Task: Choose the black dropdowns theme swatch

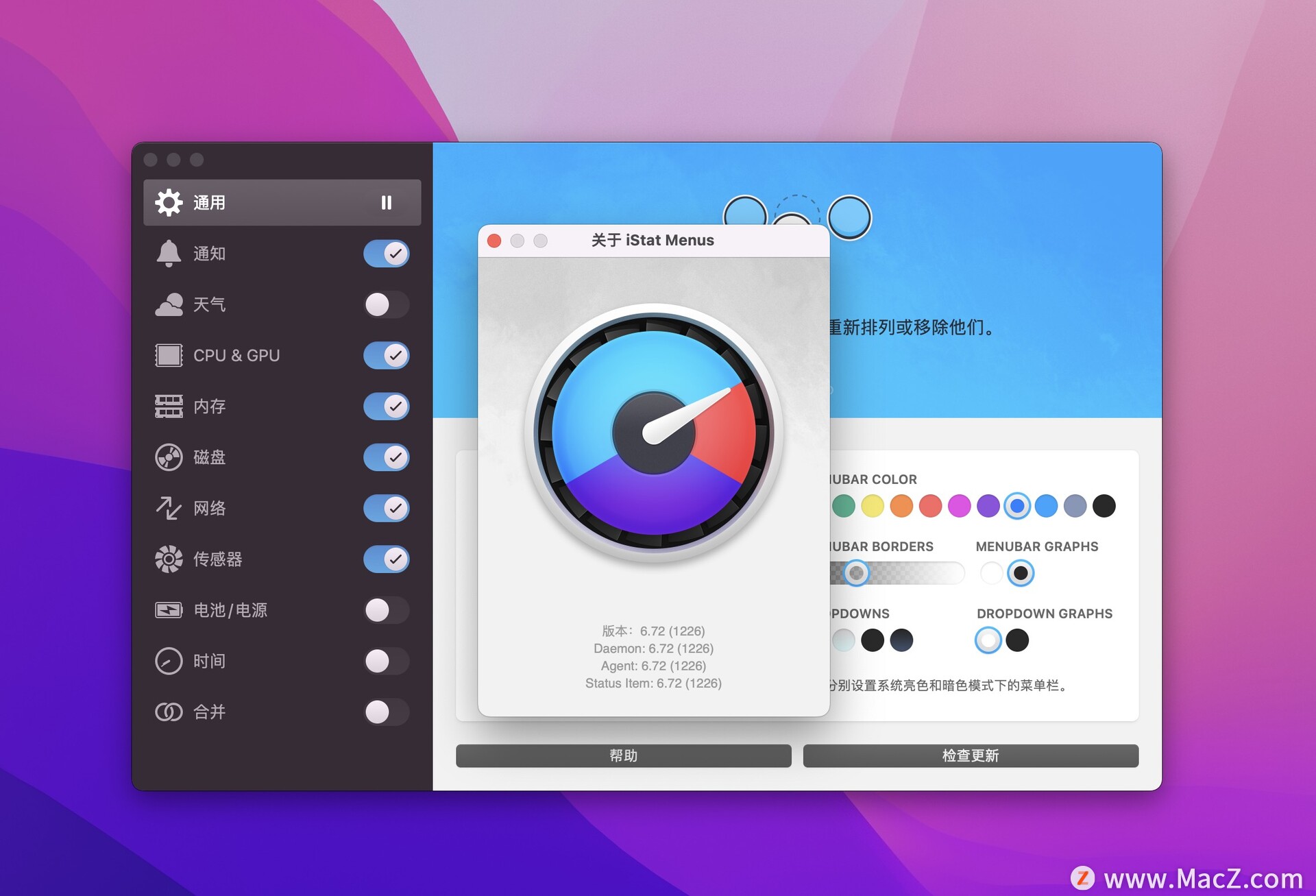Action: click(x=873, y=640)
